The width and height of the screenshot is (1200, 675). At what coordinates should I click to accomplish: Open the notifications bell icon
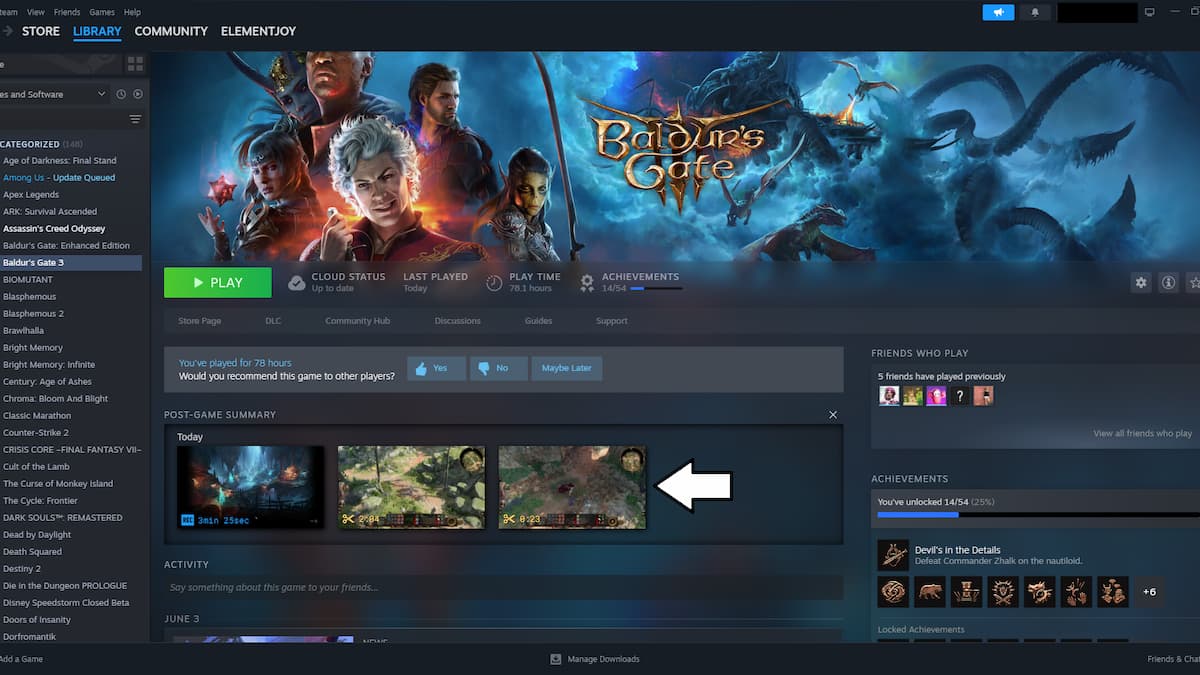[1035, 11]
